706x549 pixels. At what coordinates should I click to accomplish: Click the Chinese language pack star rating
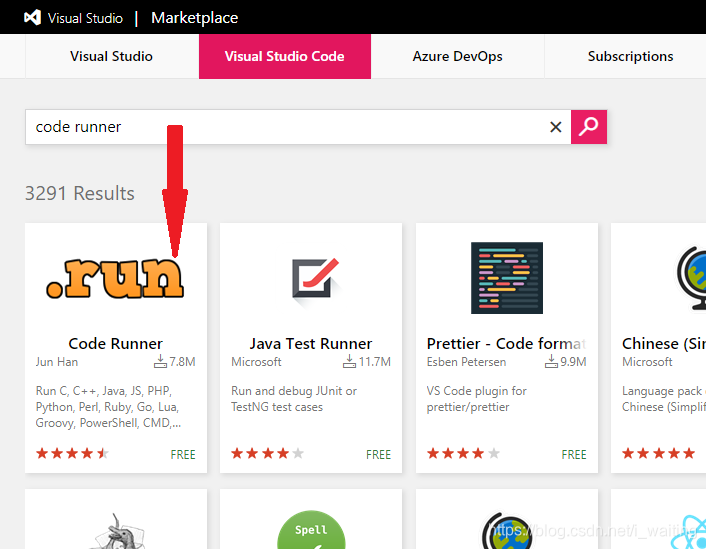click(658, 453)
